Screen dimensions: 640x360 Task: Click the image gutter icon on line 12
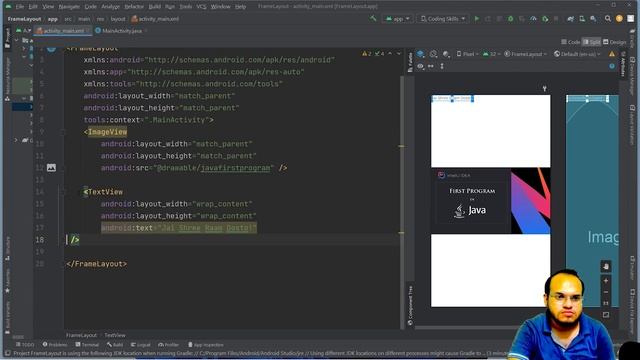click(x=51, y=168)
